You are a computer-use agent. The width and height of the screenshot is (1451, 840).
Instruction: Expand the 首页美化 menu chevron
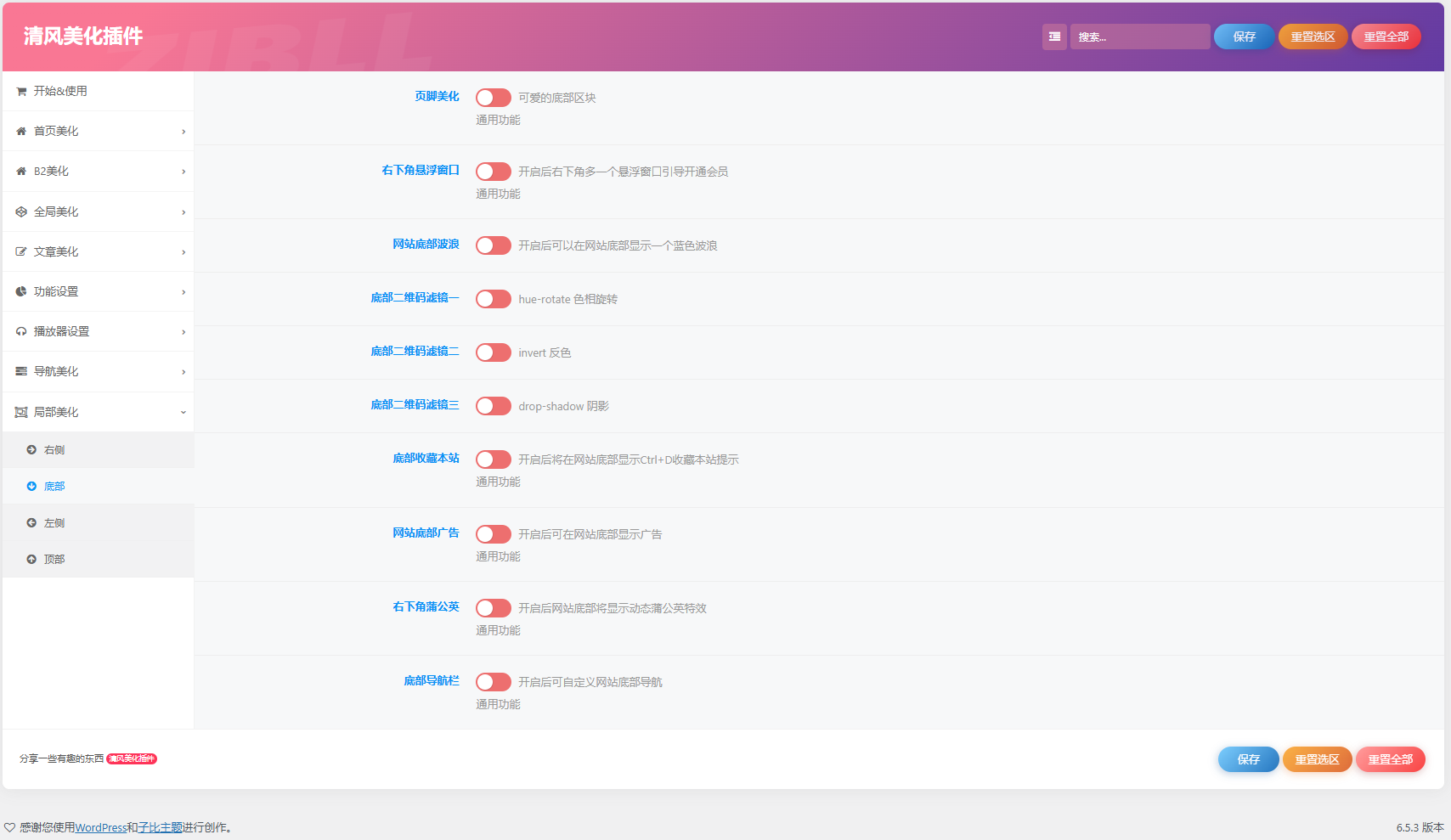coord(183,131)
